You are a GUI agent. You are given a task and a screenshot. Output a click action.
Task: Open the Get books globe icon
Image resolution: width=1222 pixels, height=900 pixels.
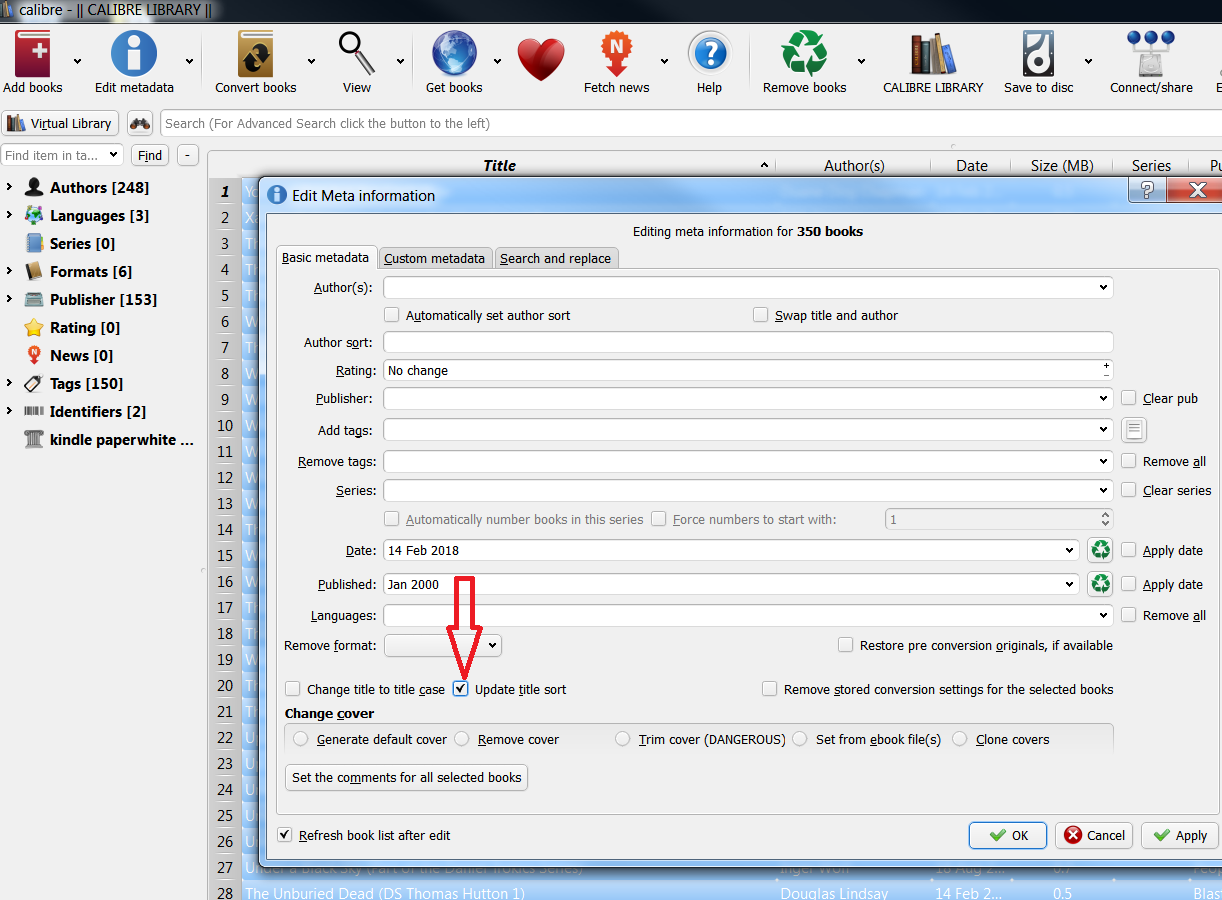tap(454, 53)
